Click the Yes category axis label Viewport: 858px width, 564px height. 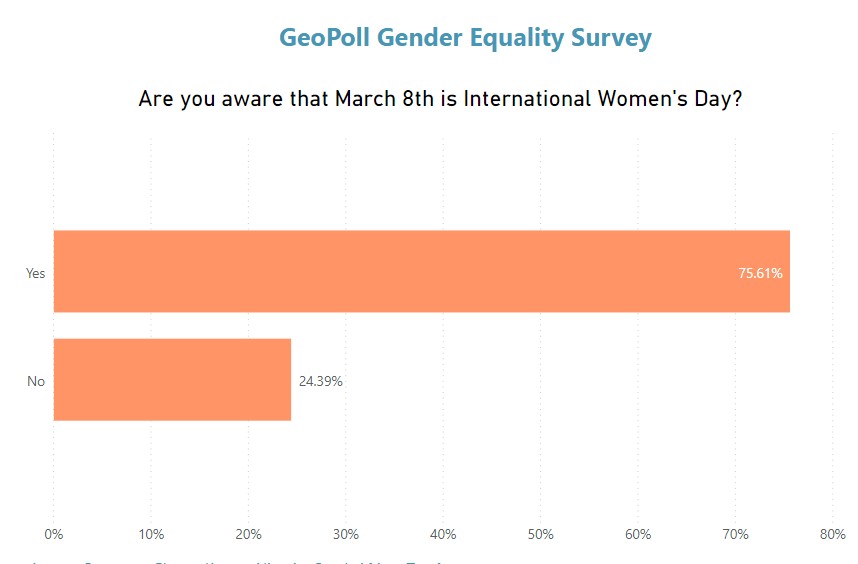(x=36, y=273)
